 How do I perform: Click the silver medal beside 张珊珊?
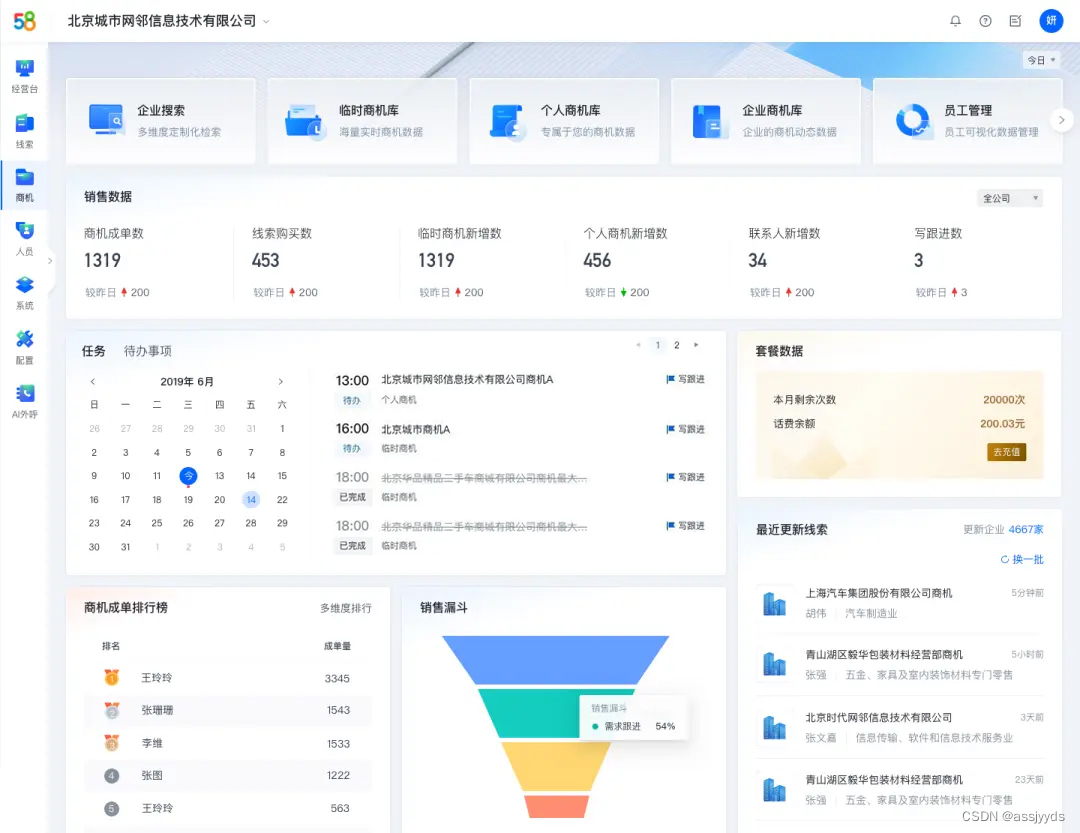pyautogui.click(x=112, y=710)
